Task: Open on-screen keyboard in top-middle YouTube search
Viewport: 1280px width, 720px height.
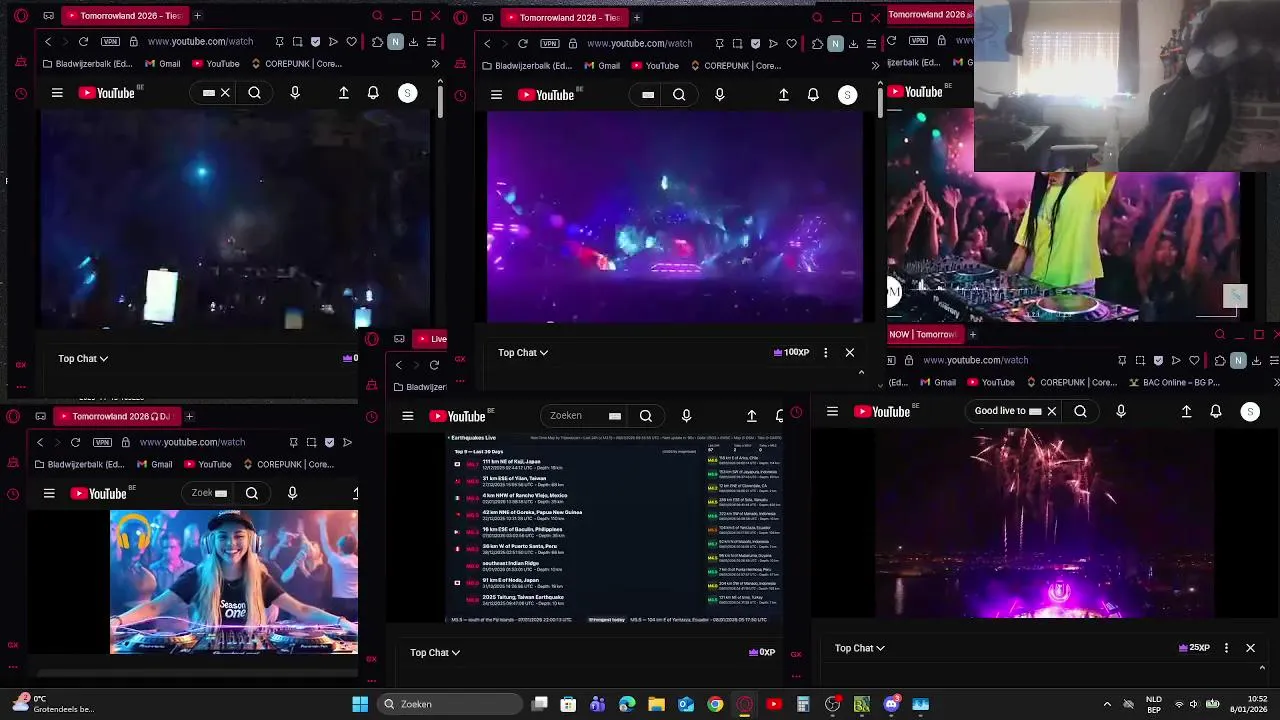Action: tap(648, 95)
